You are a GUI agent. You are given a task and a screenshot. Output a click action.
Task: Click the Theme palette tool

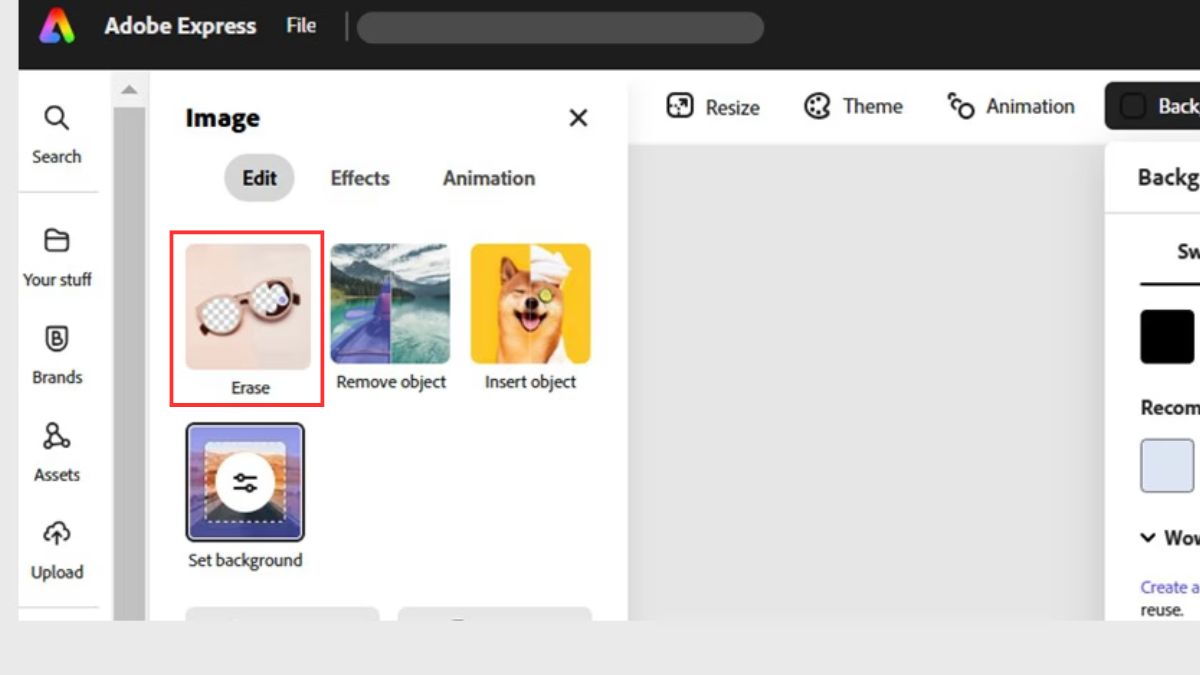click(853, 106)
